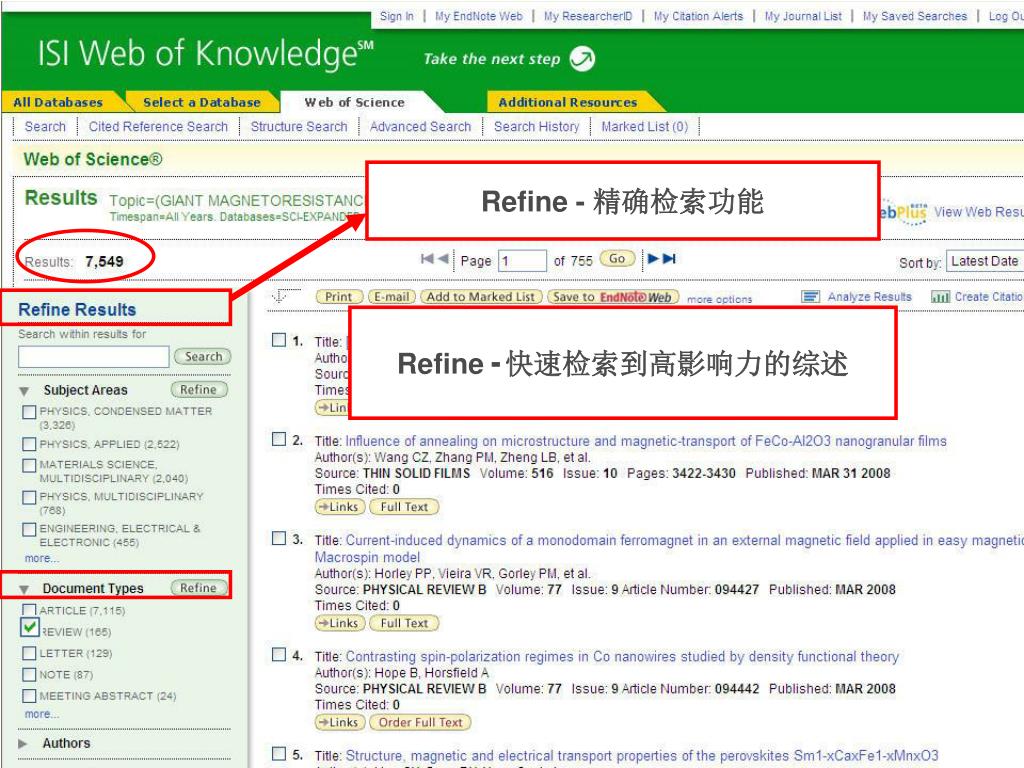
Task: Check the Engineering, Electrical & Electronic area
Action: [29, 529]
